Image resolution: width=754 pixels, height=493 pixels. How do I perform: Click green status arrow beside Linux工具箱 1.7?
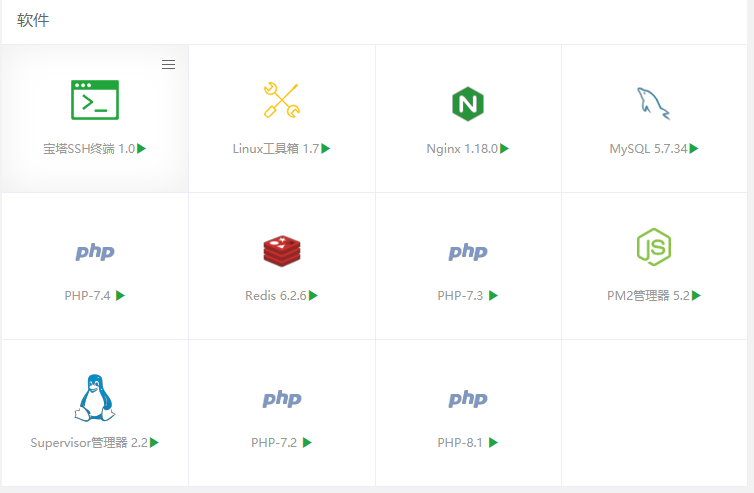pos(326,149)
